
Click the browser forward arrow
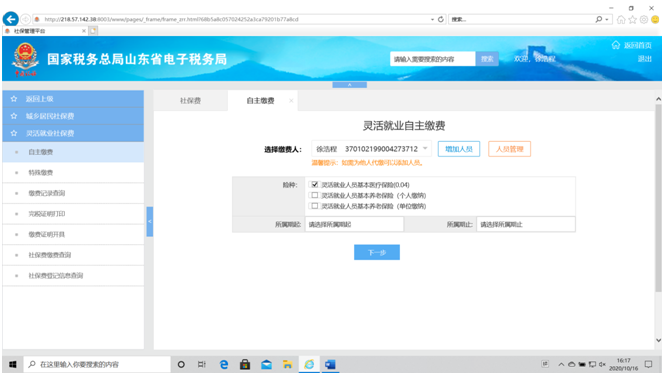(25, 19)
